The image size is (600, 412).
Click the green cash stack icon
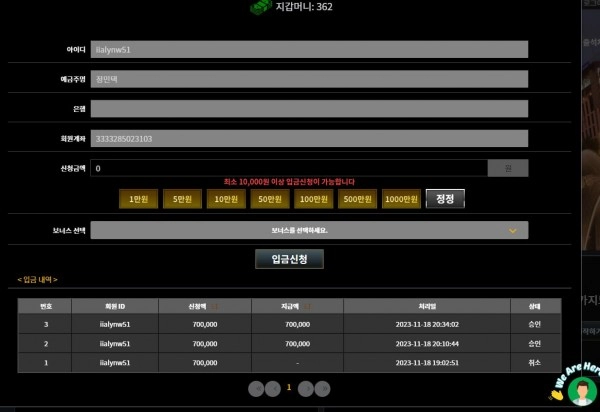(261, 7)
